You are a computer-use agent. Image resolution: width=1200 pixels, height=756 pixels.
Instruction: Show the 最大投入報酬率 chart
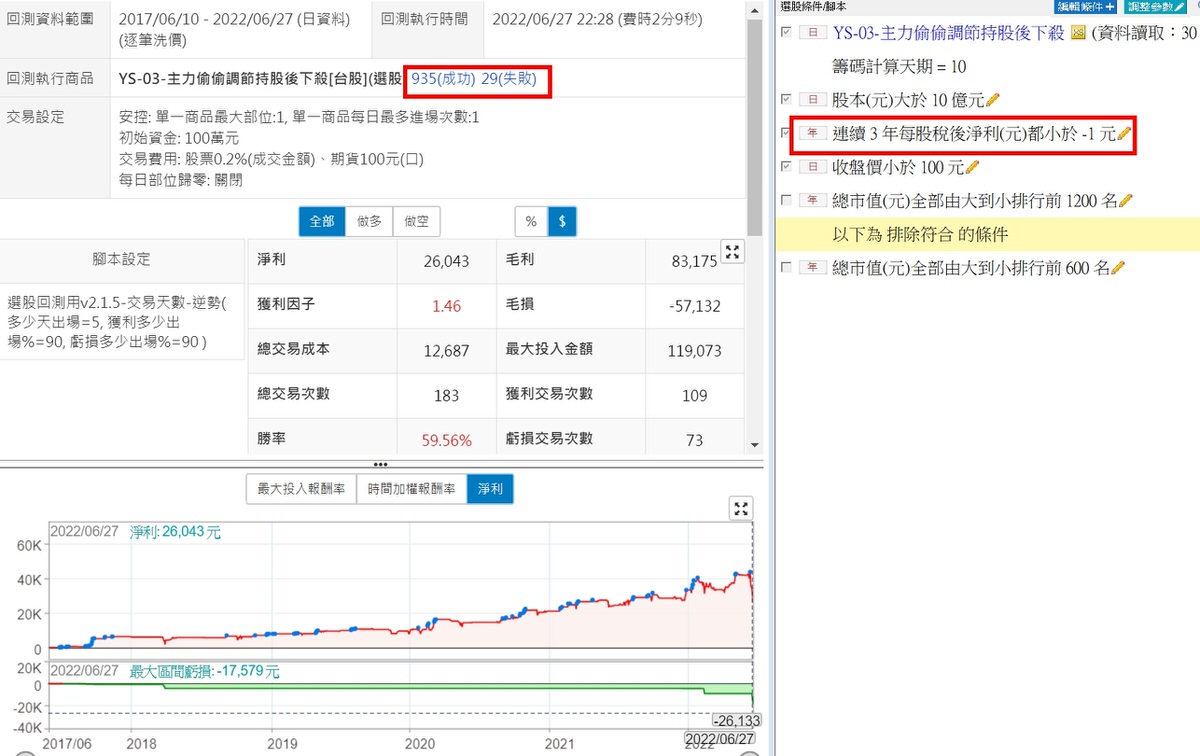coord(301,489)
